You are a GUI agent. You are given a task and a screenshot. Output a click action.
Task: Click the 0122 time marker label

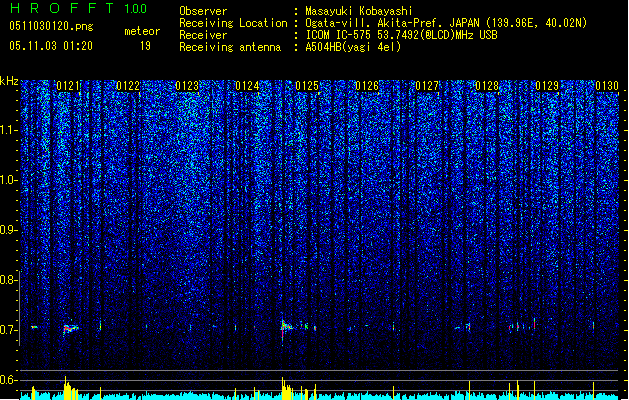point(128,86)
